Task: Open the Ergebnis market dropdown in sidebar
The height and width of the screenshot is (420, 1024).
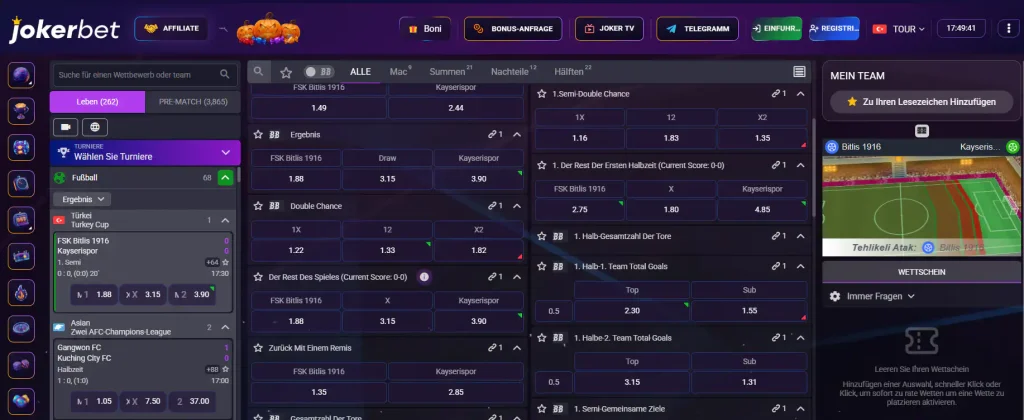Action: coord(82,199)
